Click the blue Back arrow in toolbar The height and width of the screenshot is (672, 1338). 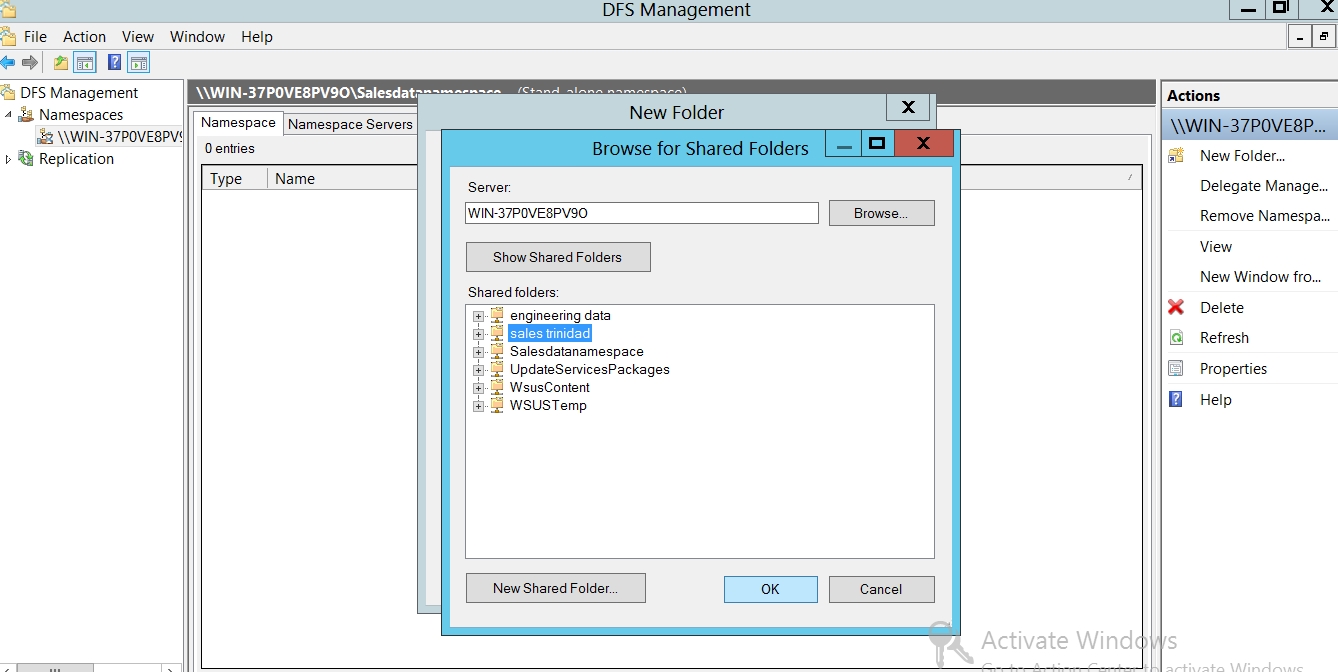click(8, 63)
